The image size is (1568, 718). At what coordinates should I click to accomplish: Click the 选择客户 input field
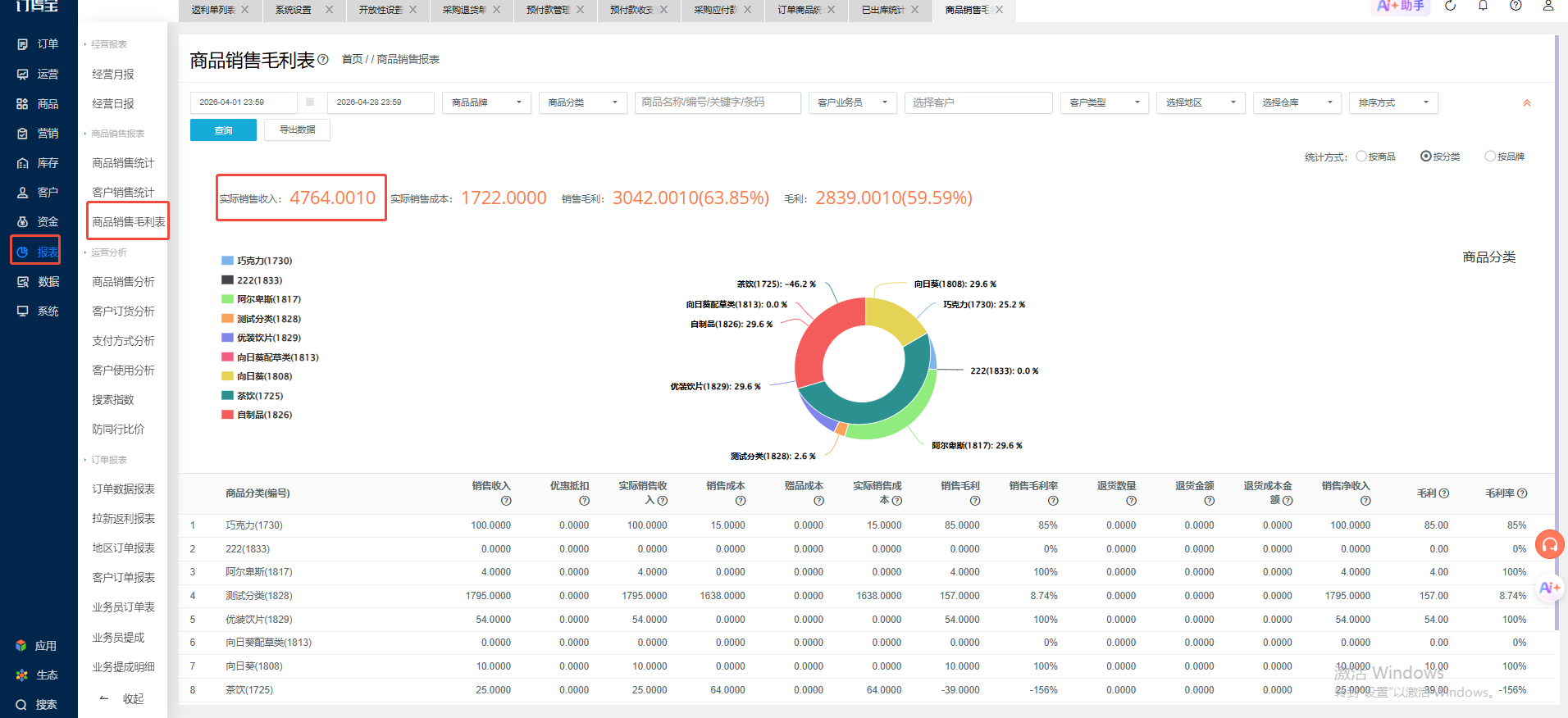point(979,102)
